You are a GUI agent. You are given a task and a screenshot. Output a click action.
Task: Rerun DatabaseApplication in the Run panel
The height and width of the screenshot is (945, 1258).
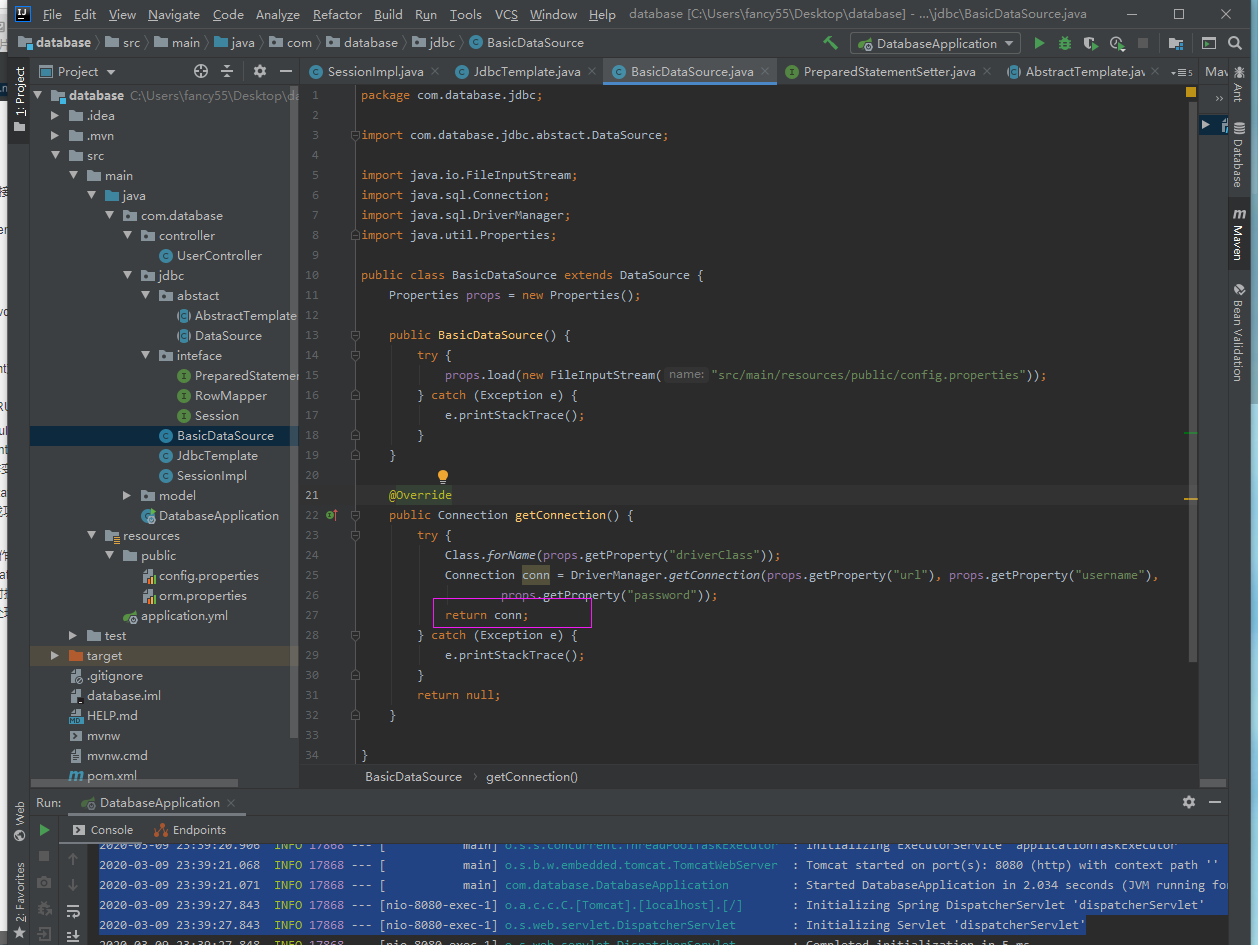pyautogui.click(x=44, y=830)
